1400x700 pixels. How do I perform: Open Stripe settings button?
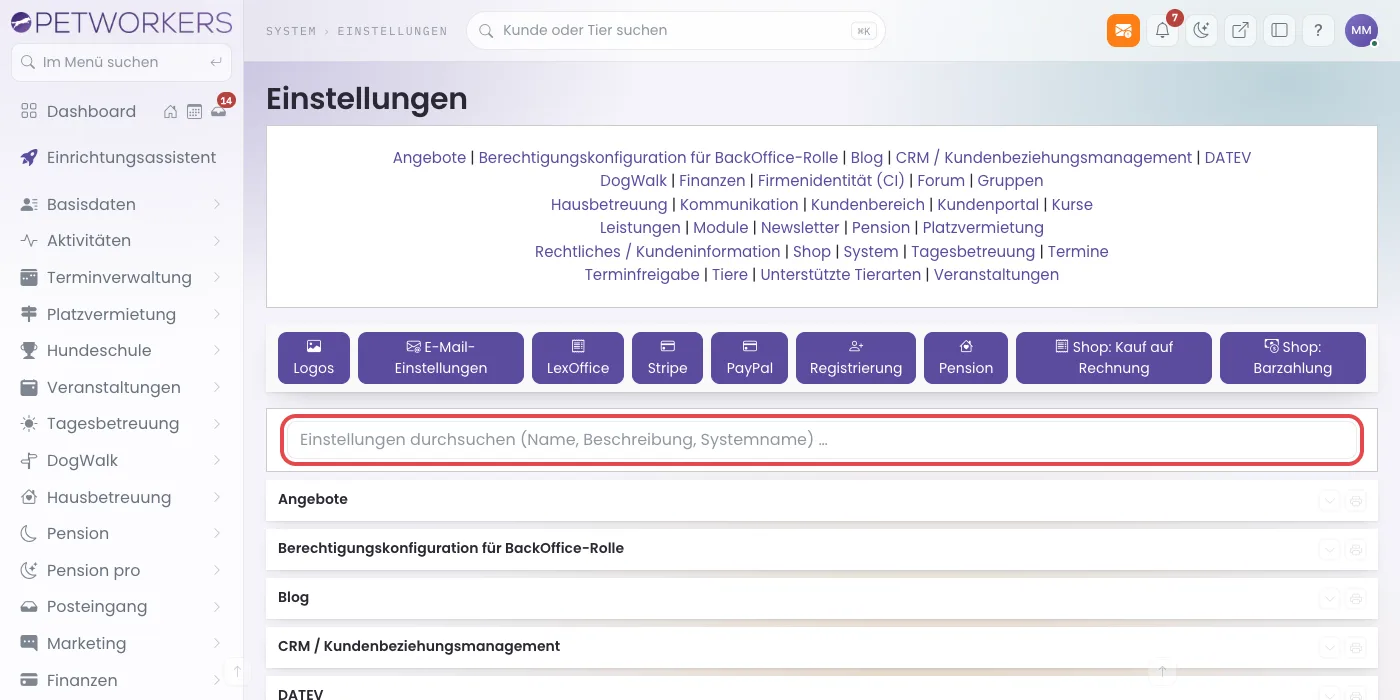coord(667,358)
